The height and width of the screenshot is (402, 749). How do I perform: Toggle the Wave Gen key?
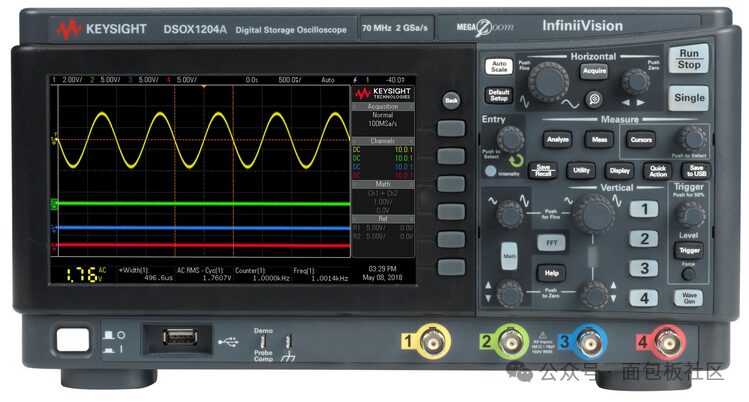click(x=688, y=298)
